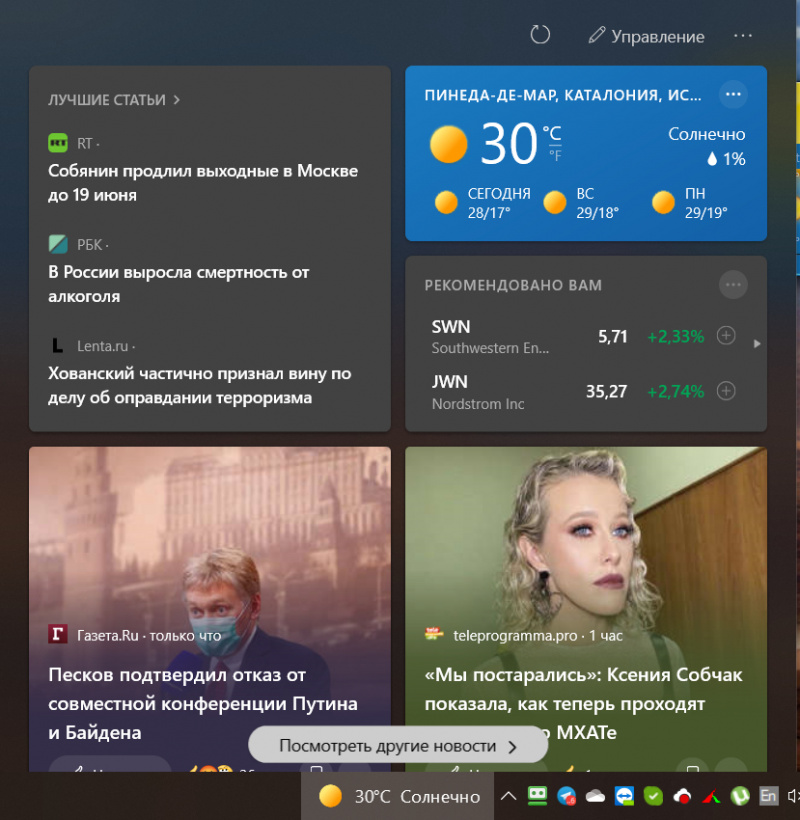This screenshot has height=820, width=800.
Task: Open uTorrent tray icon
Action: tap(740, 796)
